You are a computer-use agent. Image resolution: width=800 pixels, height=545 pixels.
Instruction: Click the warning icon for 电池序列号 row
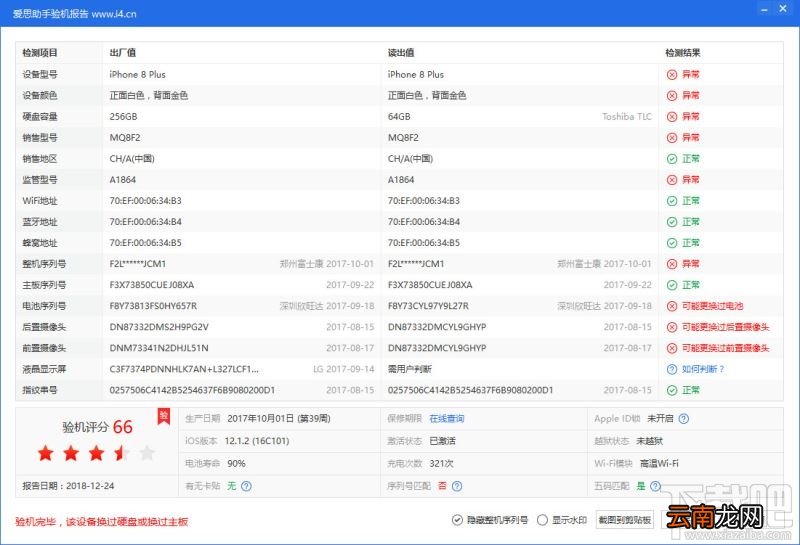tap(672, 306)
